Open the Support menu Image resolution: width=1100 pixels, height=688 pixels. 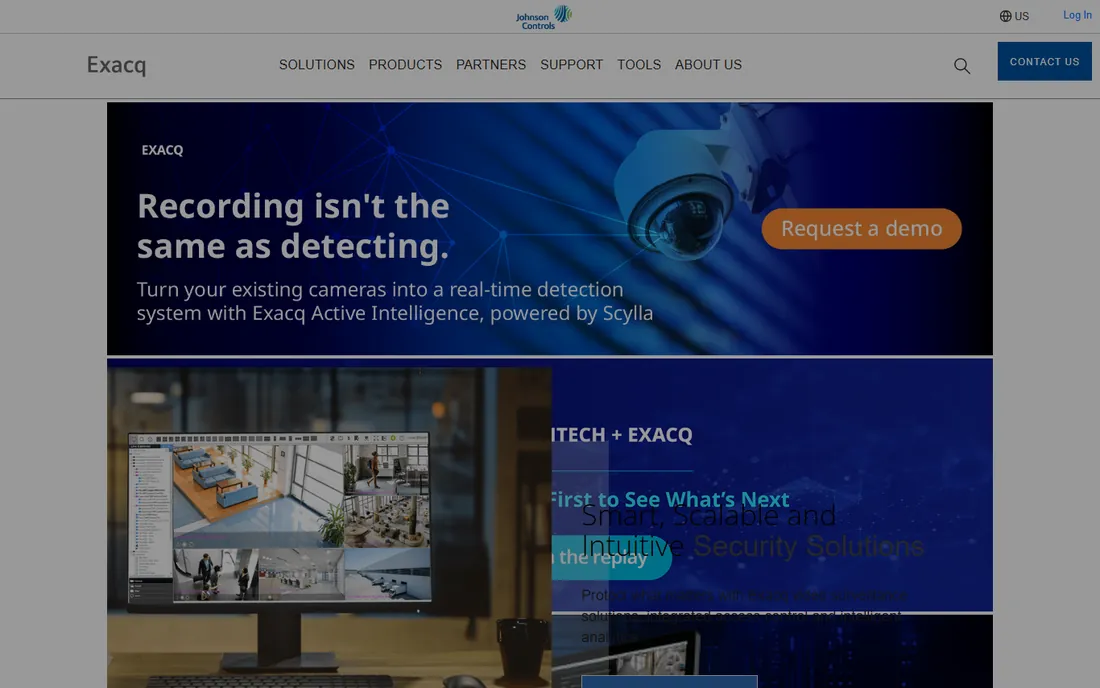(x=572, y=65)
